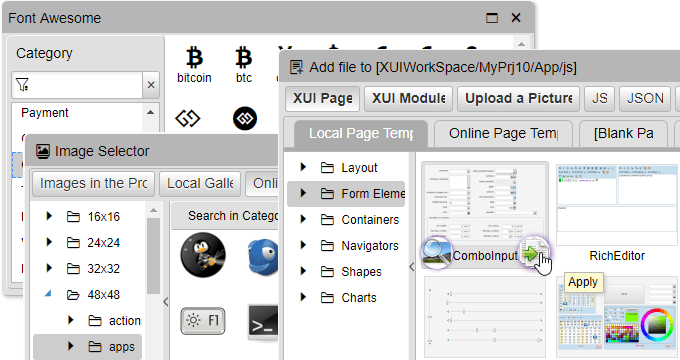Open the Upload a Picture tab
The height and width of the screenshot is (360, 680).
(519, 98)
